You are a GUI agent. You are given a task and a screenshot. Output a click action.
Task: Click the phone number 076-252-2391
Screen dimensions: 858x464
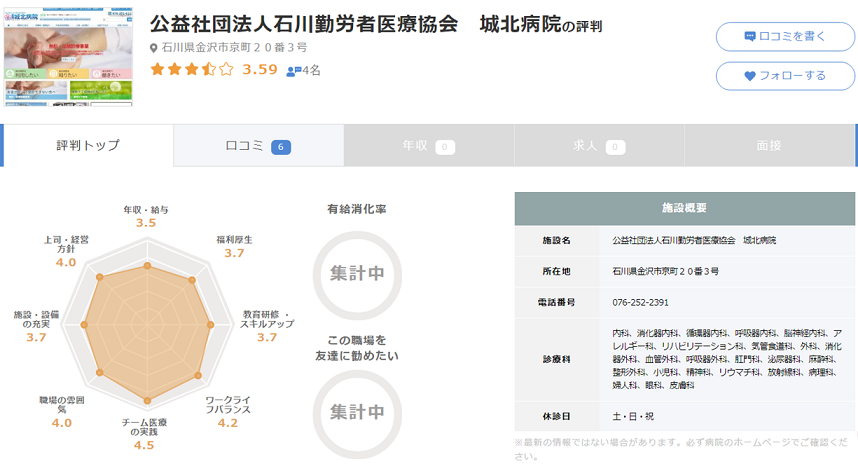pyautogui.click(x=640, y=301)
